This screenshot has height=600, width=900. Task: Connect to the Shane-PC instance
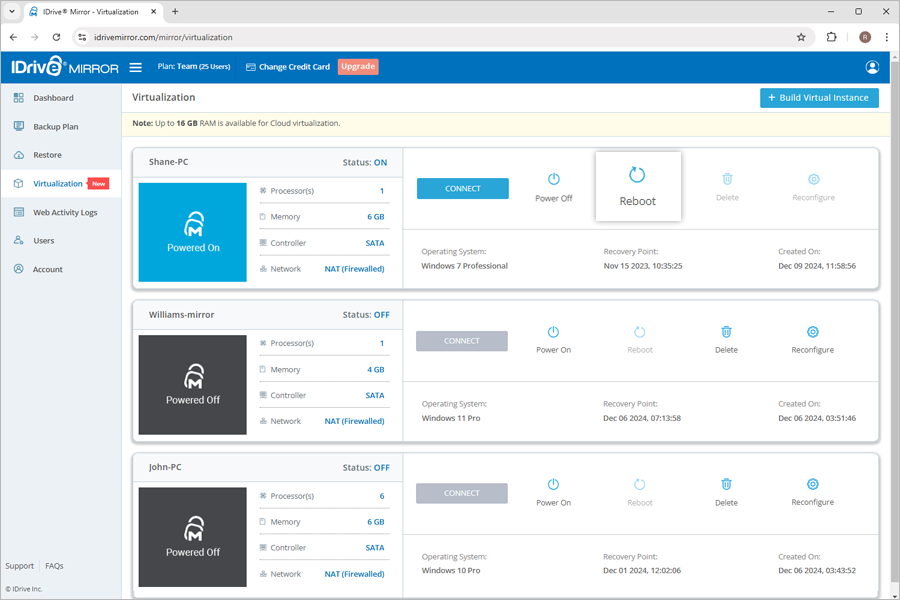click(463, 188)
